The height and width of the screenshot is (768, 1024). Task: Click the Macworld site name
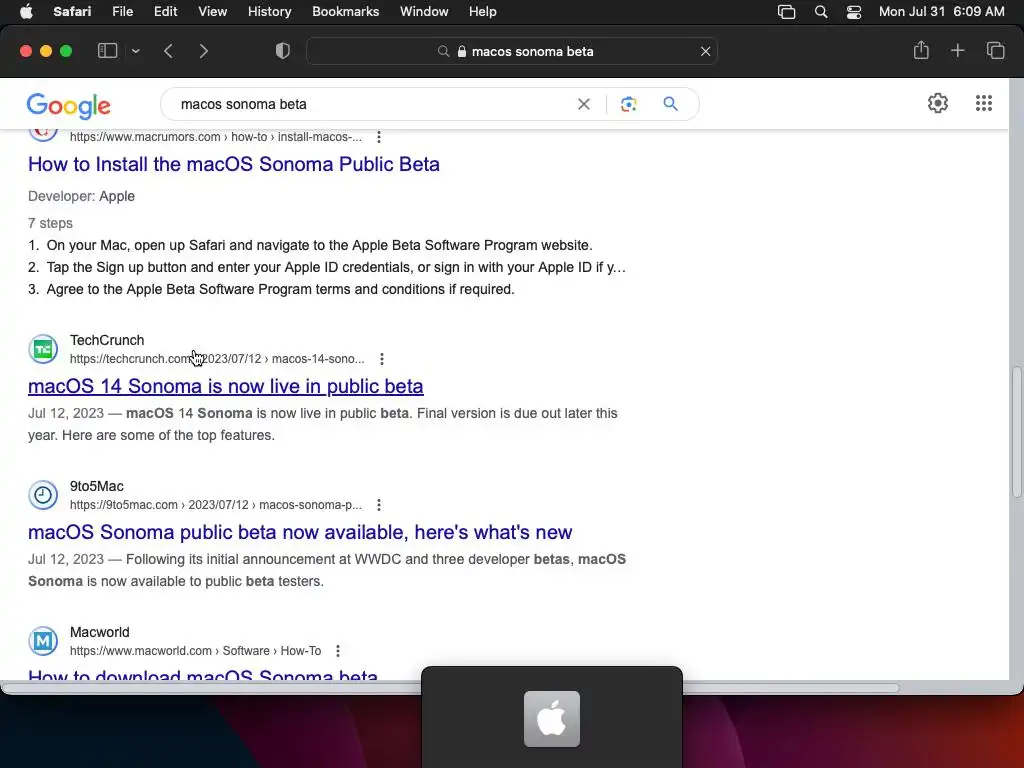[x=100, y=632]
